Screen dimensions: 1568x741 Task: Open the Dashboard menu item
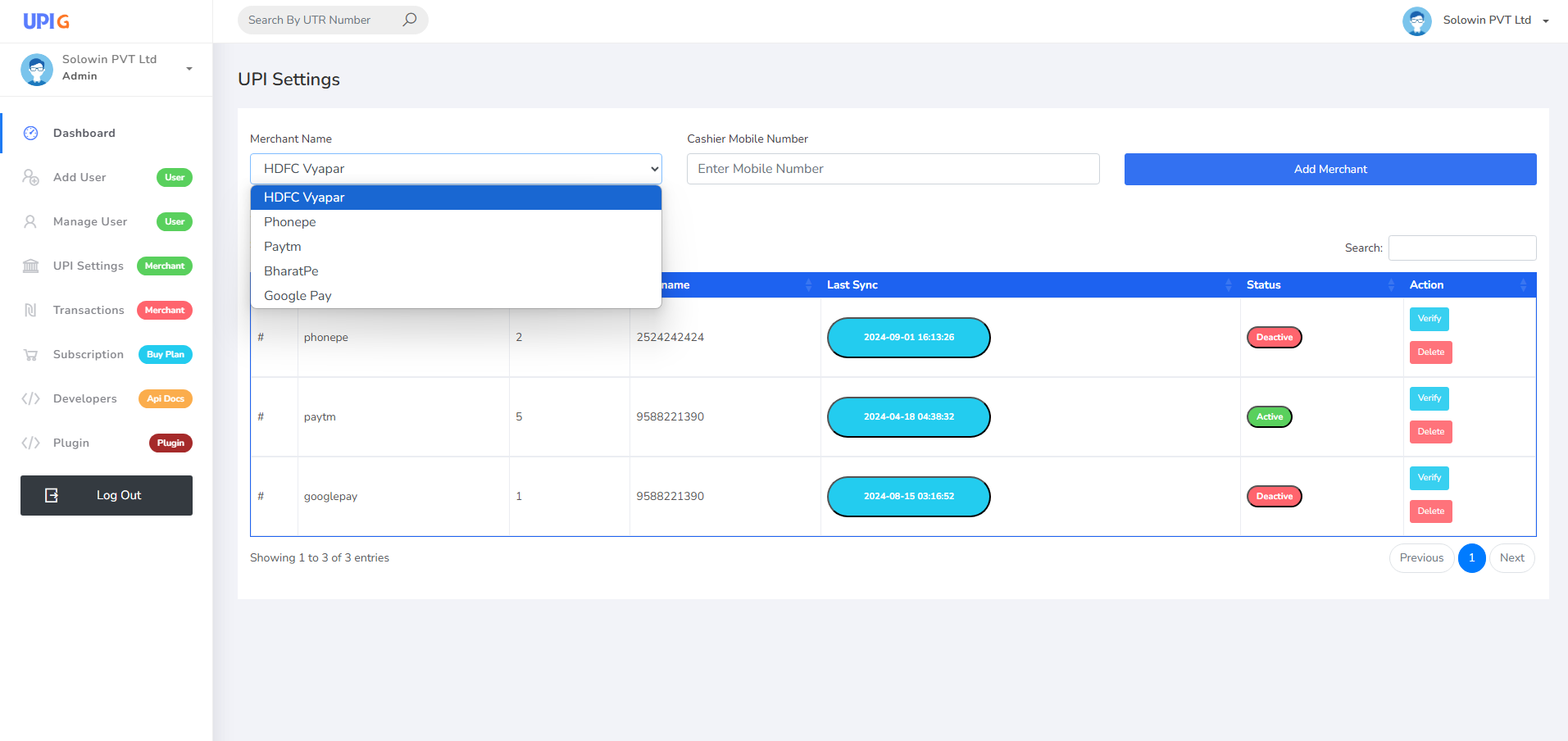point(107,133)
